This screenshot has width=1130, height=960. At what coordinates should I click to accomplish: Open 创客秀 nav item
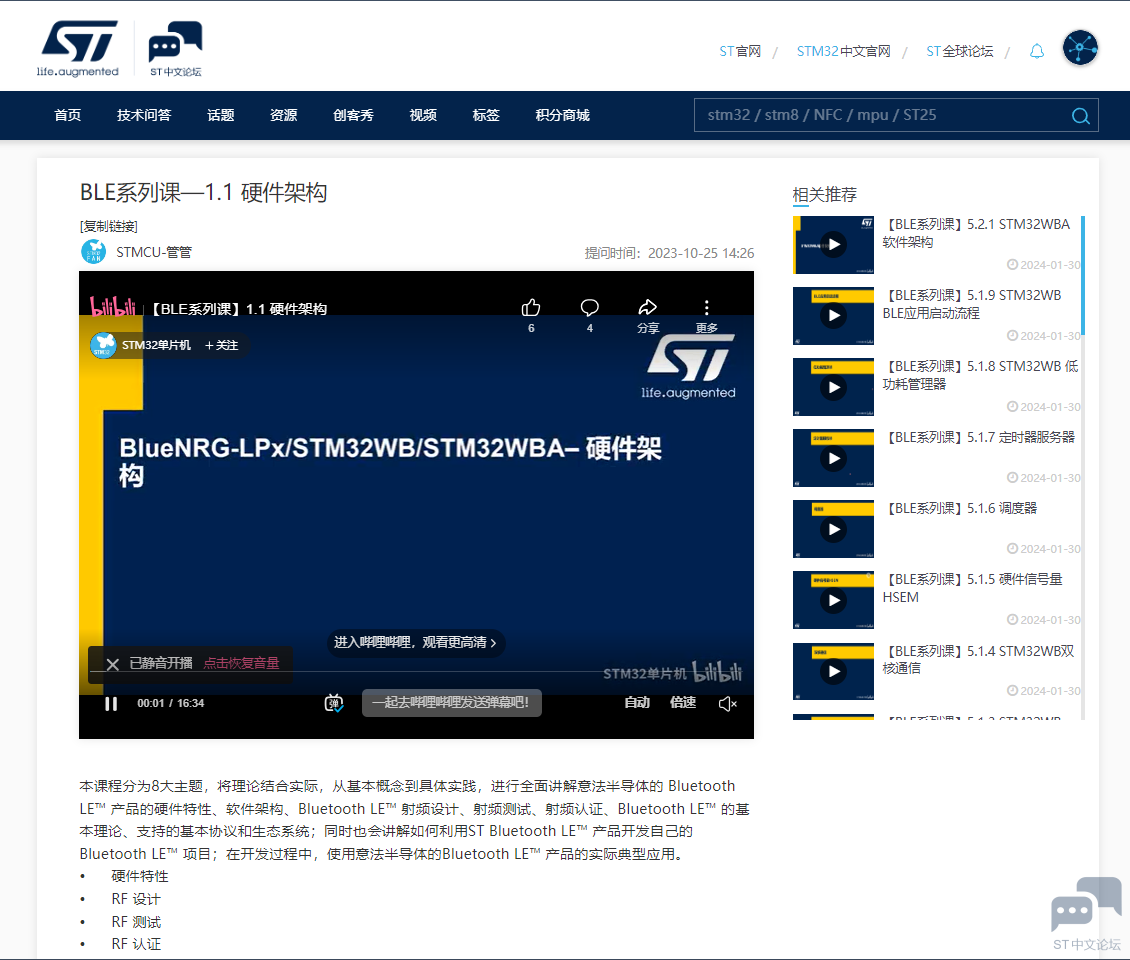click(353, 115)
